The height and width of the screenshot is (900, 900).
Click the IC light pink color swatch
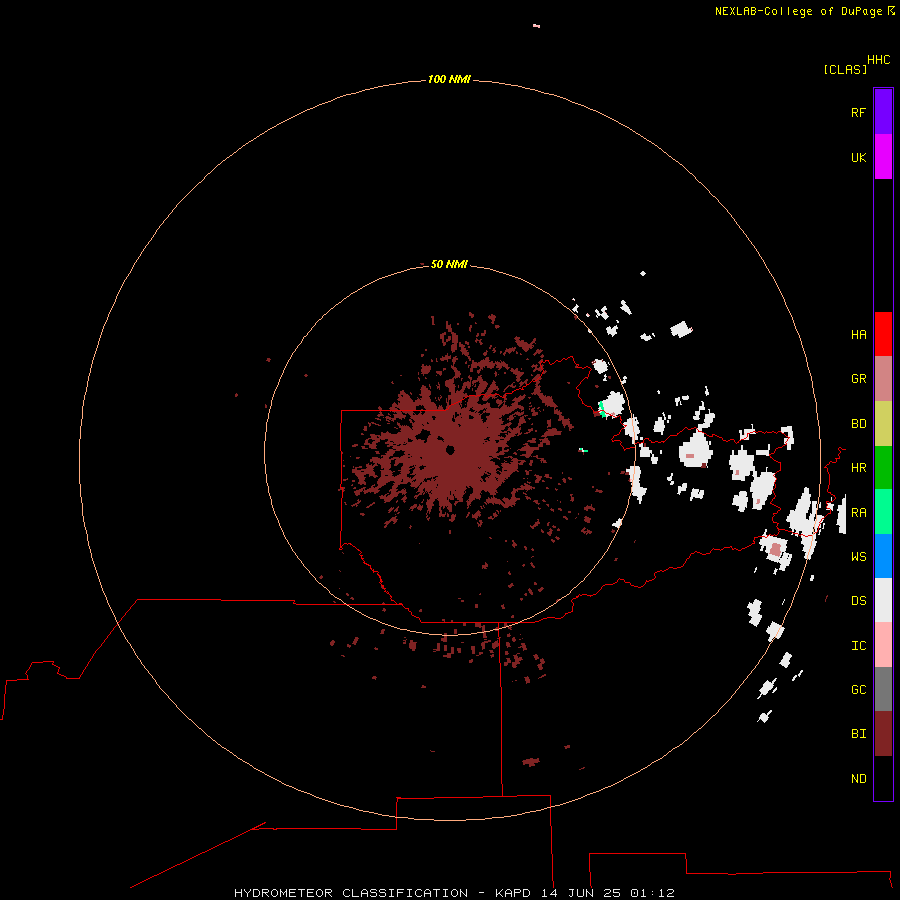click(x=883, y=645)
